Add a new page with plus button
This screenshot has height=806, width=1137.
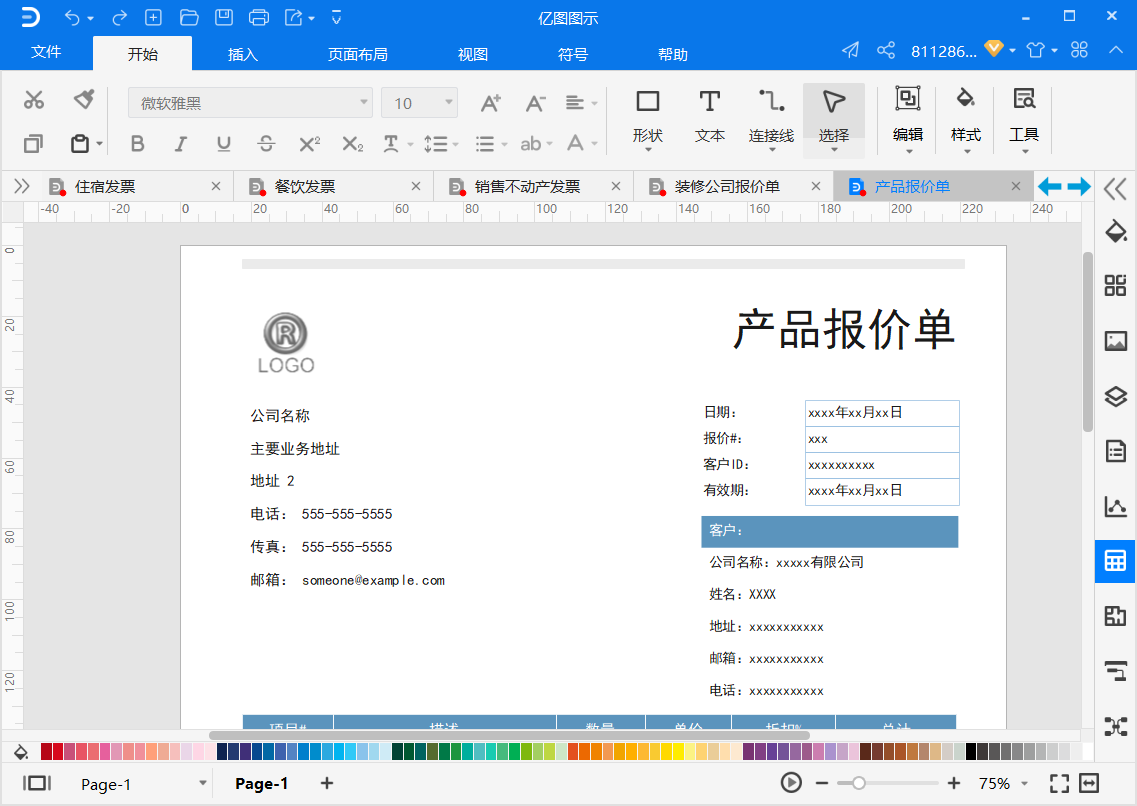pos(327,783)
